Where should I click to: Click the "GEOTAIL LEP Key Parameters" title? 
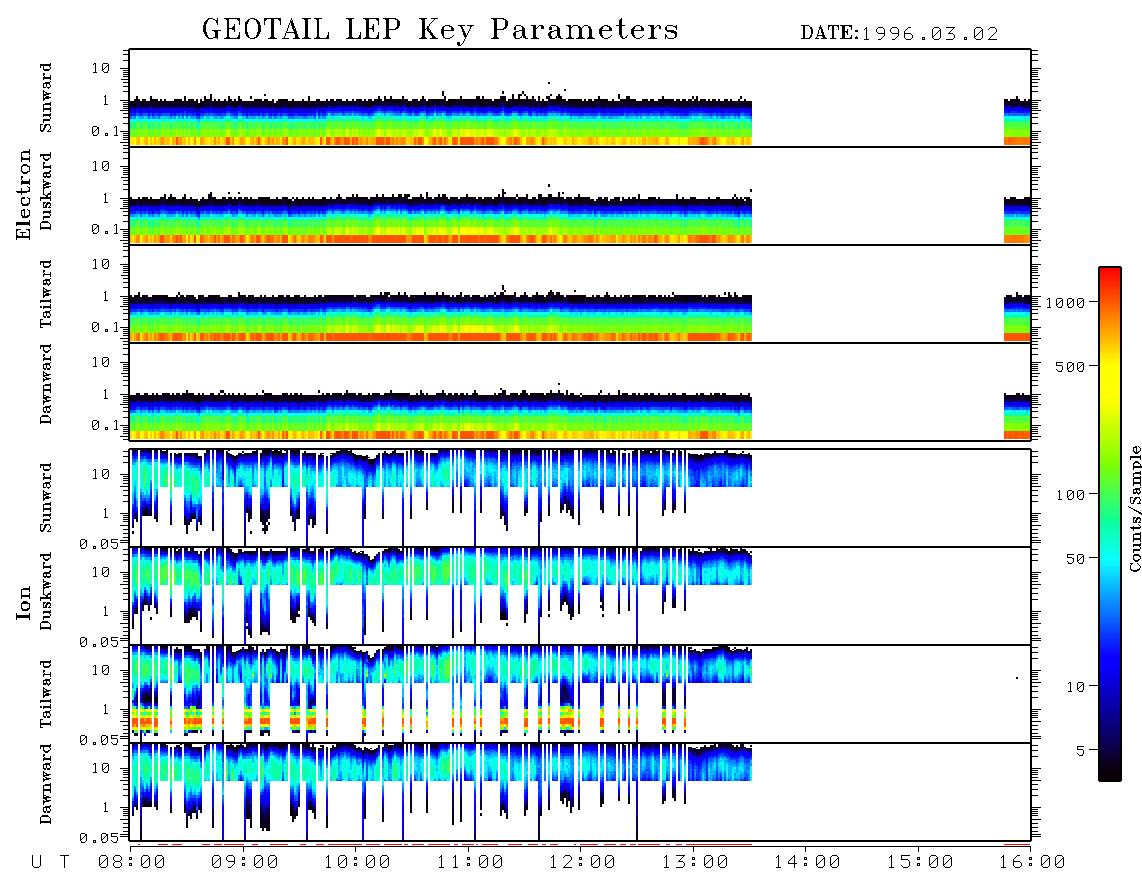coord(440,30)
